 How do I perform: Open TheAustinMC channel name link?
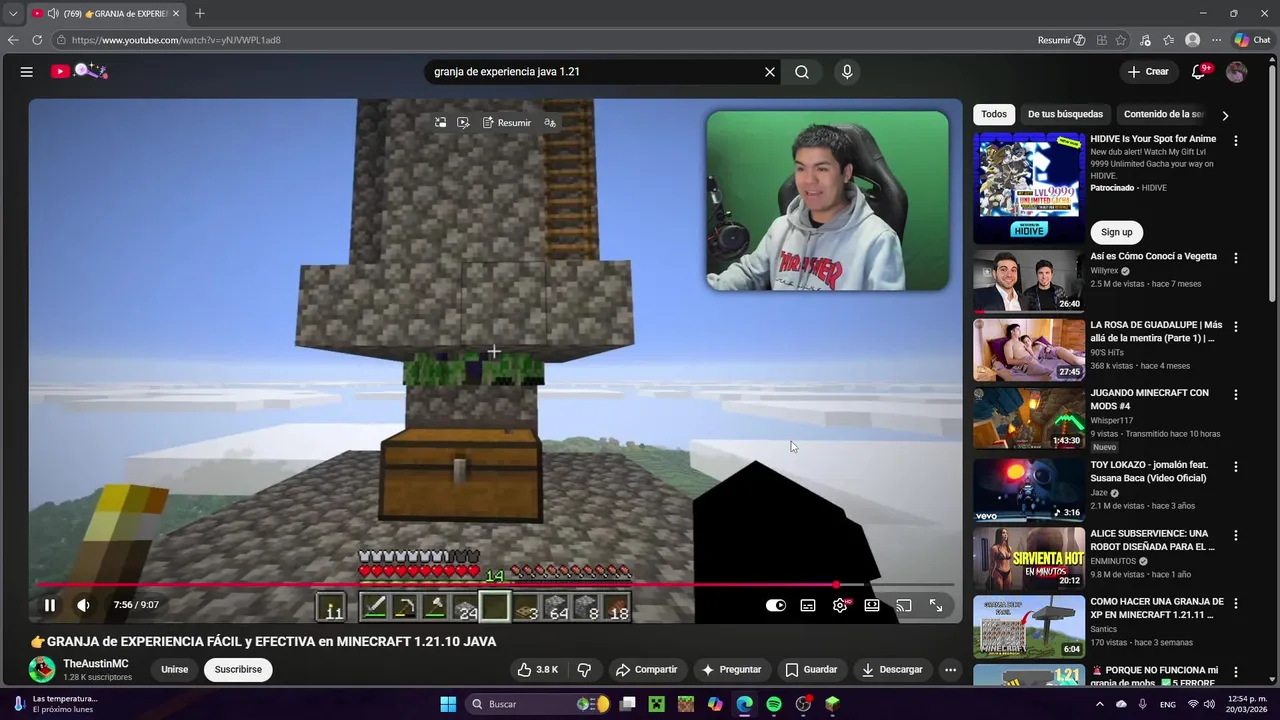96,664
